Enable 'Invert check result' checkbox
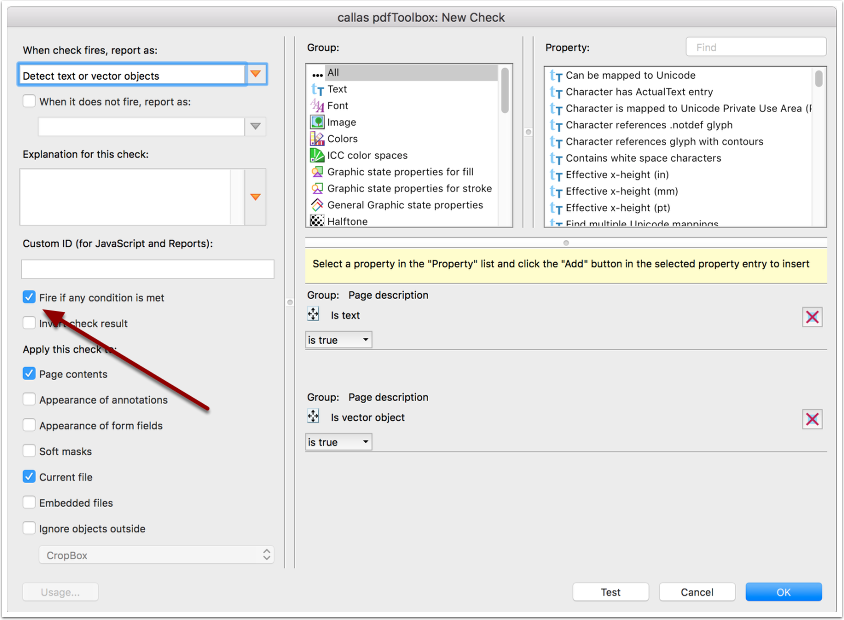The height and width of the screenshot is (620, 844). [x=29, y=323]
